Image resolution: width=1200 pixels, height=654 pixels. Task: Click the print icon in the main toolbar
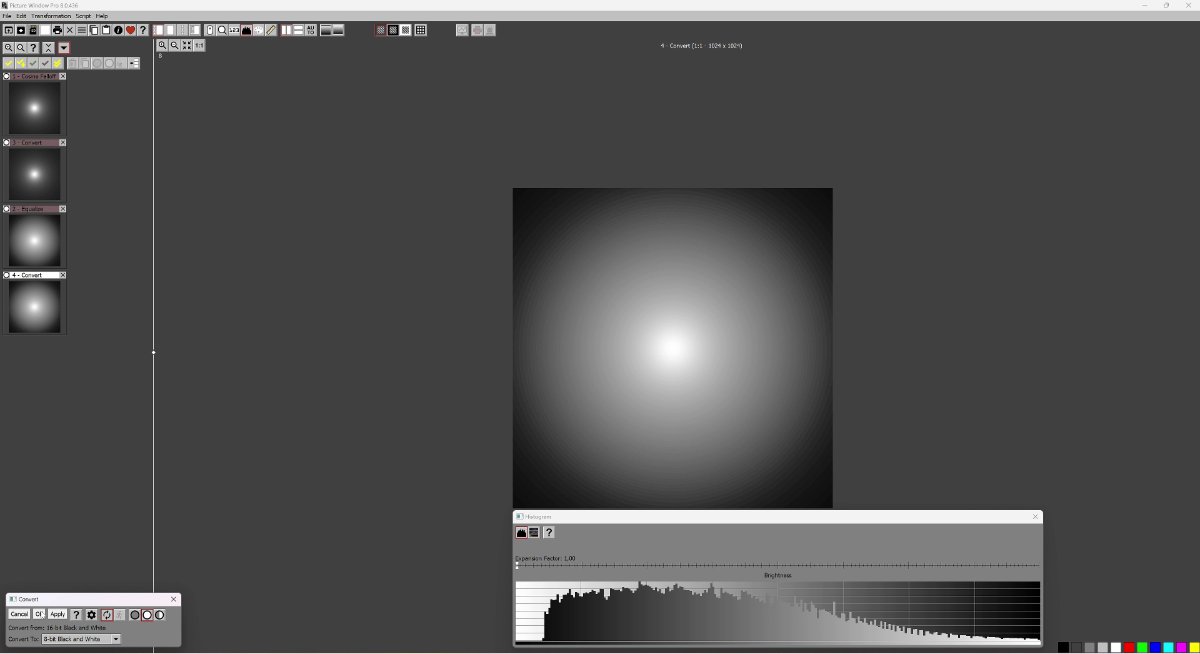coord(57,30)
